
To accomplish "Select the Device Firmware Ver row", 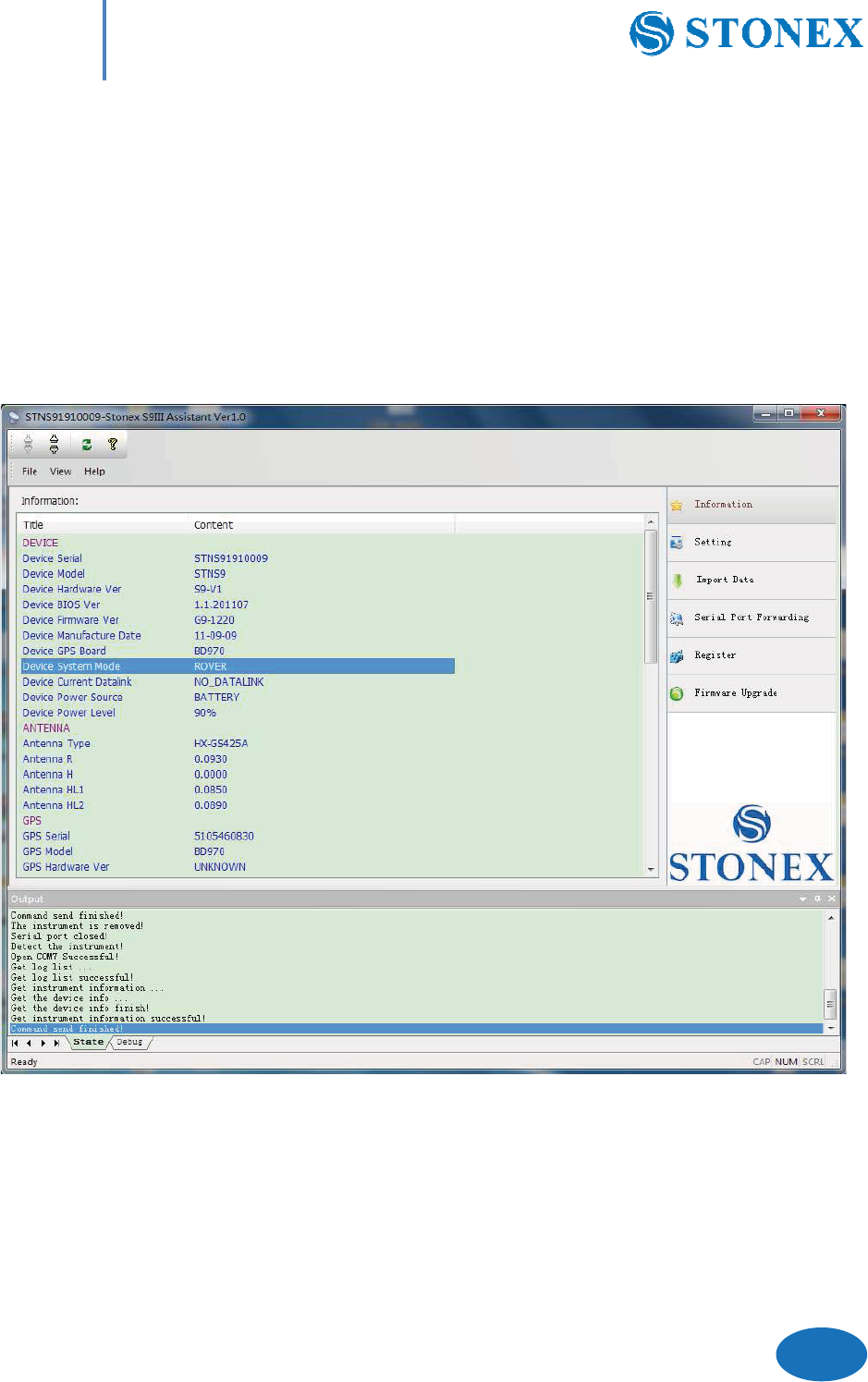I will (237, 620).
